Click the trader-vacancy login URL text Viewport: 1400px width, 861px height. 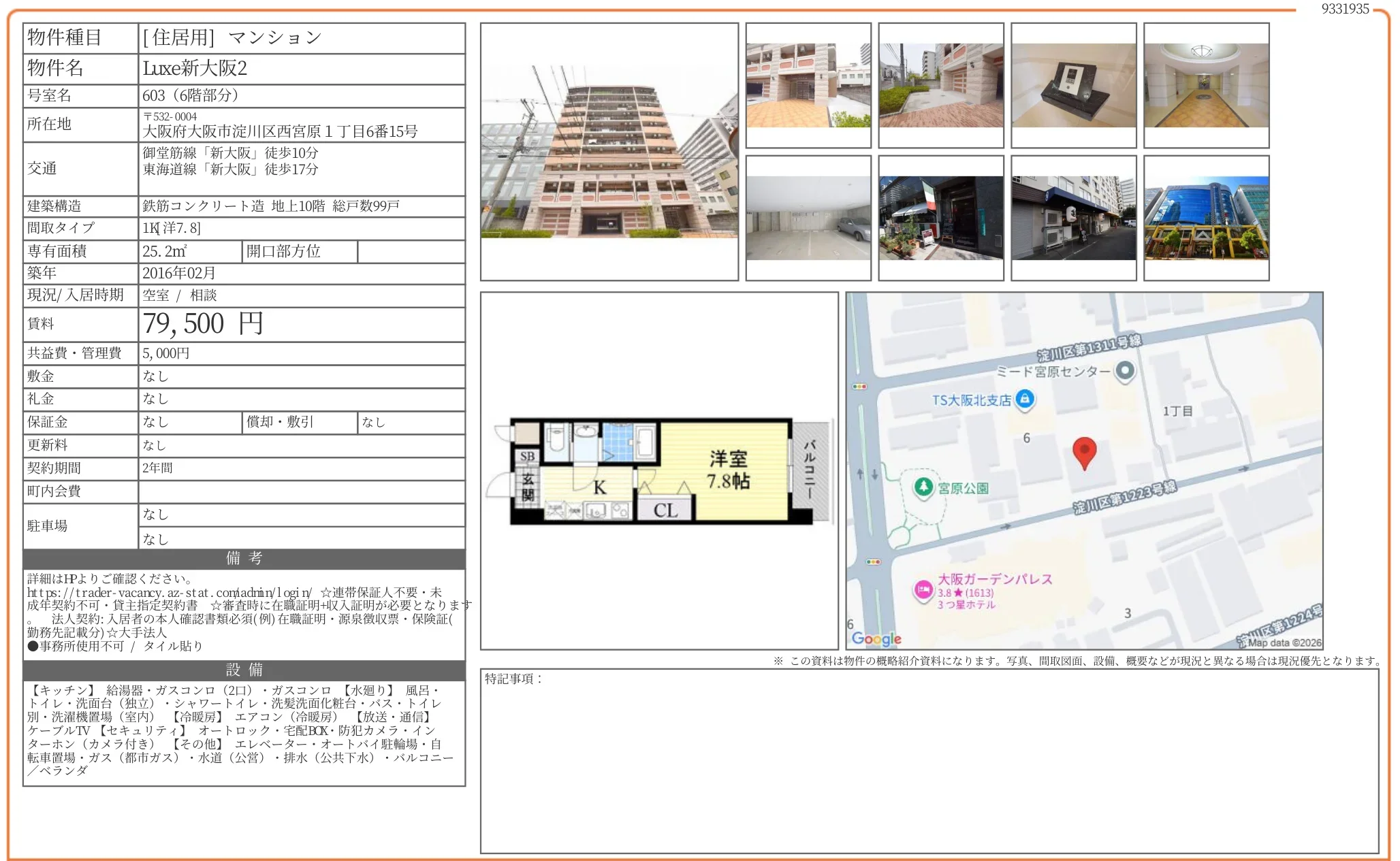pyautogui.click(x=169, y=593)
